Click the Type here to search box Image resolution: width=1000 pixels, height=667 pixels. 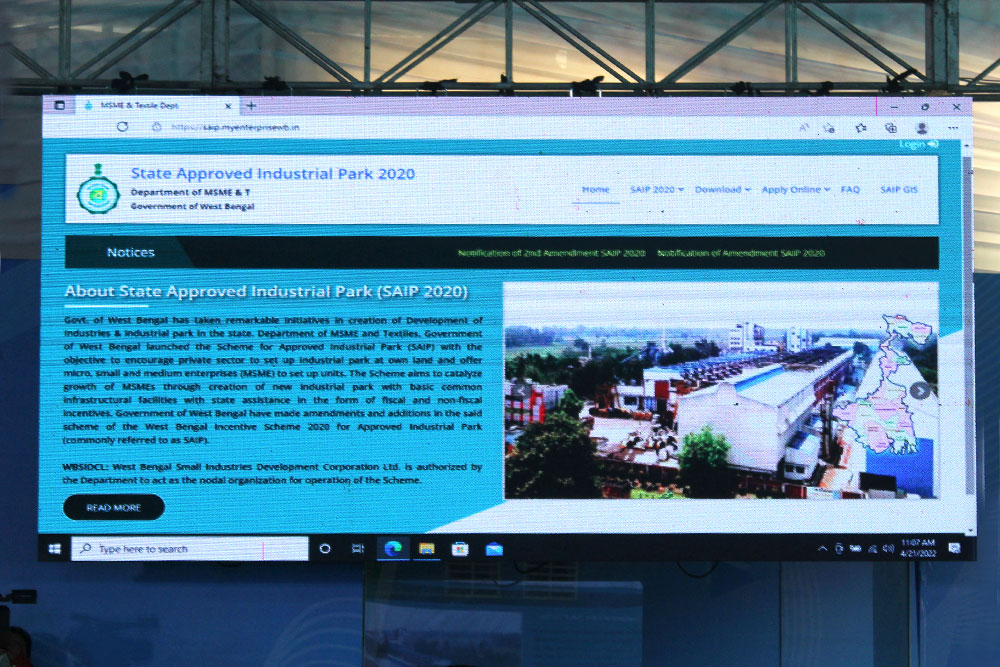tap(190, 549)
